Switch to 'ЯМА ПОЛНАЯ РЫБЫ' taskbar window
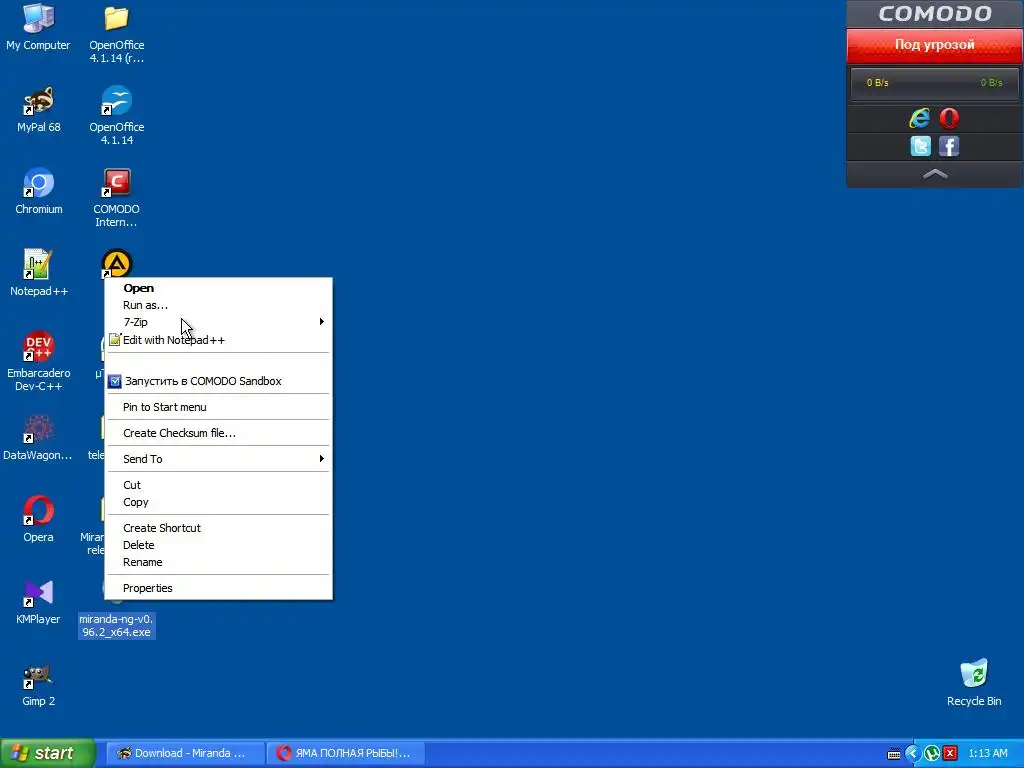Screen dimensions: 1024x768 (346, 753)
